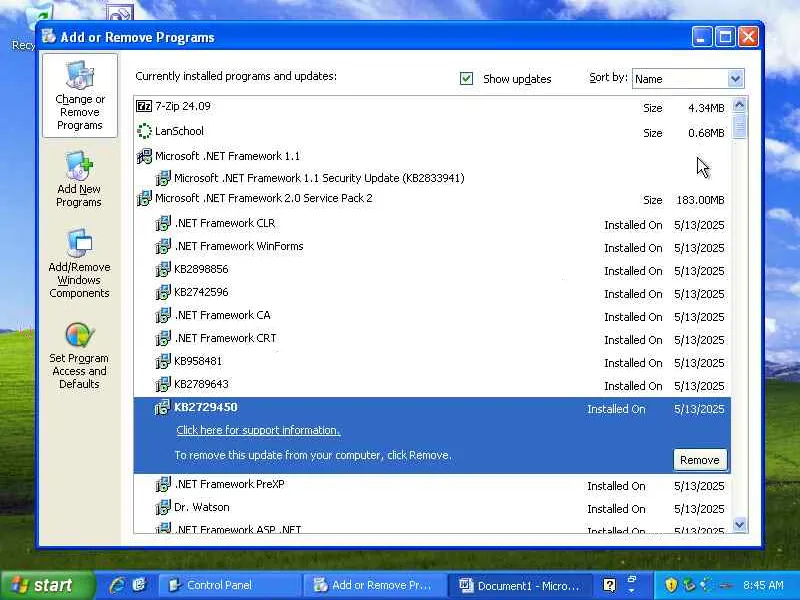The width and height of the screenshot is (800, 600).
Task: Minimize the Add or Remove Programs window
Action: tap(702, 37)
